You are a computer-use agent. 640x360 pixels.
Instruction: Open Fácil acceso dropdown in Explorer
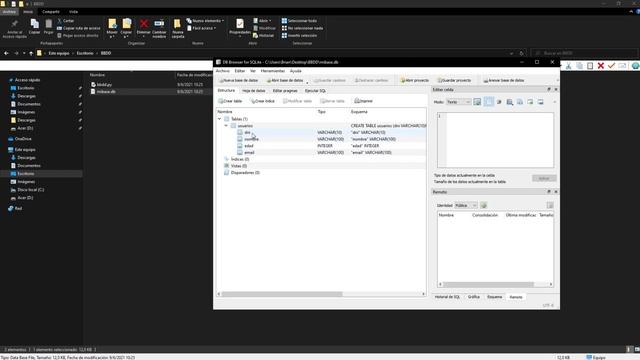point(202,28)
